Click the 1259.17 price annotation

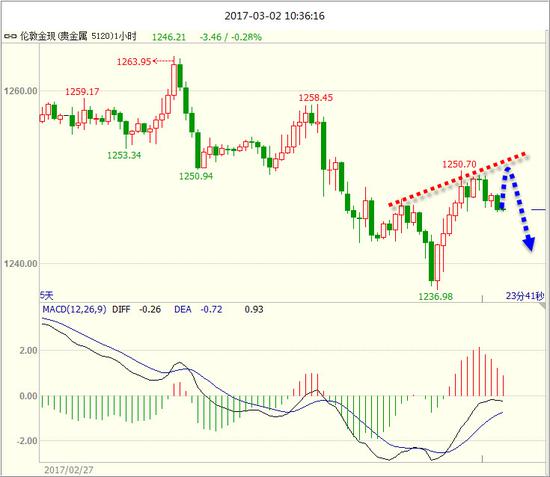[x=82, y=92]
